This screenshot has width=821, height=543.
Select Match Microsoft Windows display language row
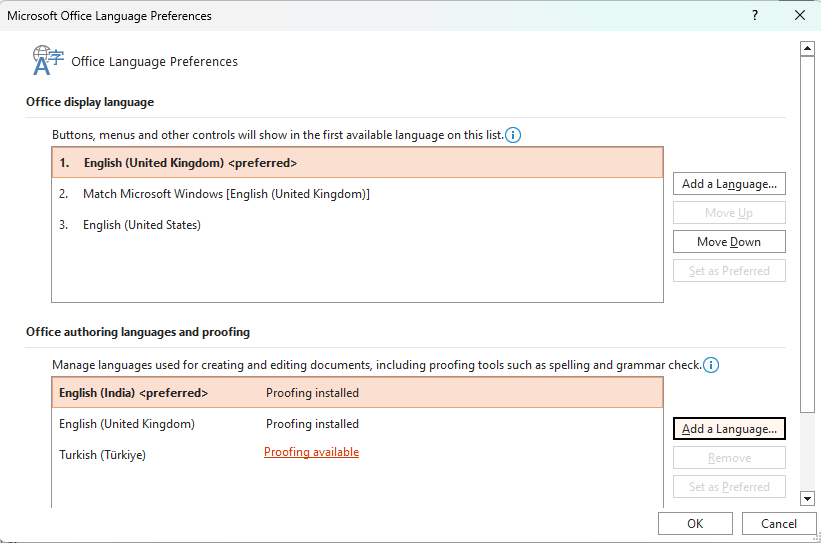coord(358,194)
